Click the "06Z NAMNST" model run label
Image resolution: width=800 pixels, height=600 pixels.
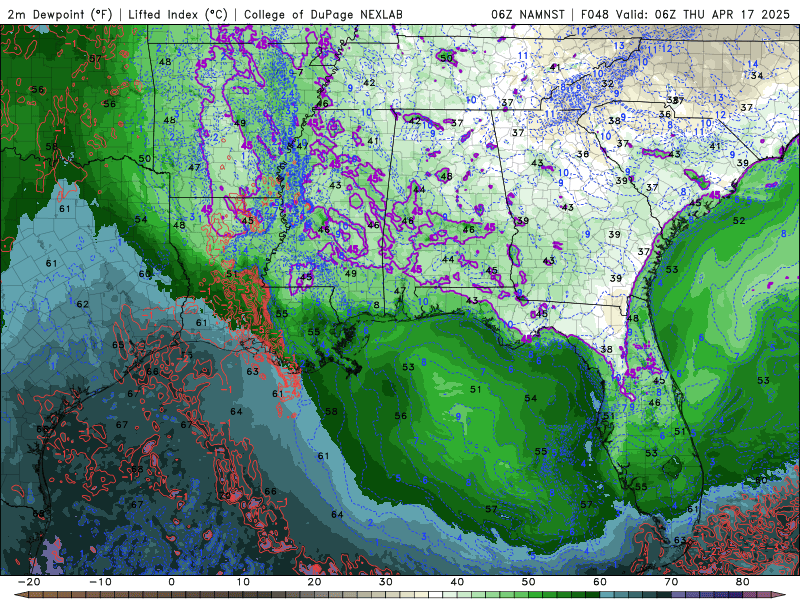pos(528,15)
